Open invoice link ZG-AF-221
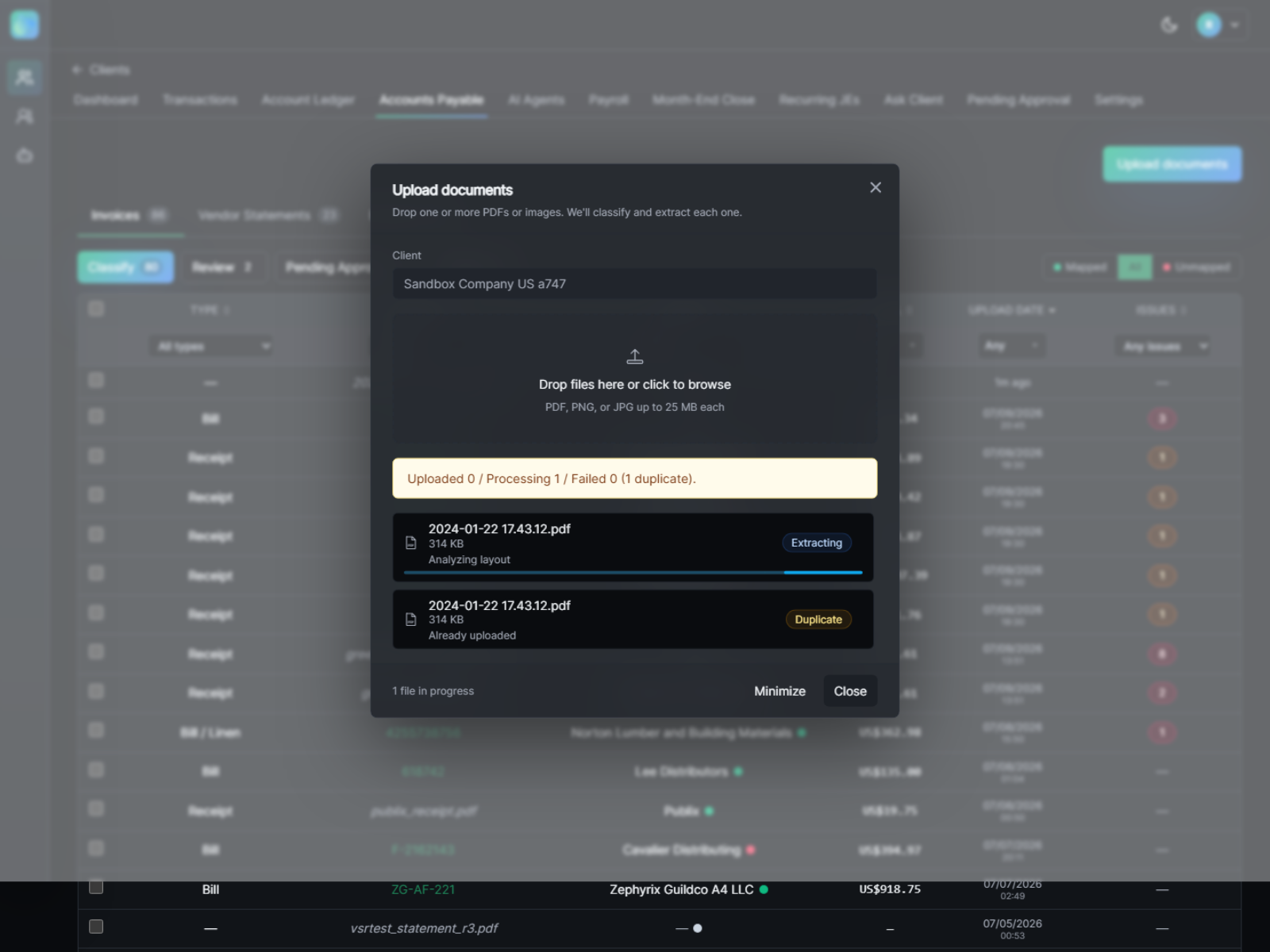This screenshot has width=1270, height=952. (x=423, y=889)
